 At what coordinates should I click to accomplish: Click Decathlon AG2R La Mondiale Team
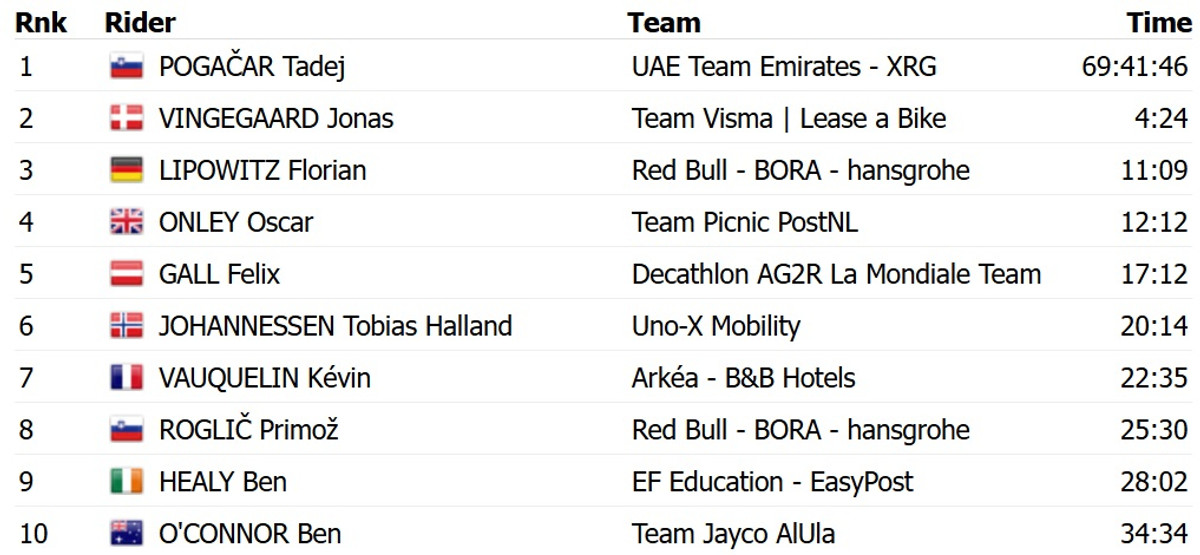[x=836, y=274]
